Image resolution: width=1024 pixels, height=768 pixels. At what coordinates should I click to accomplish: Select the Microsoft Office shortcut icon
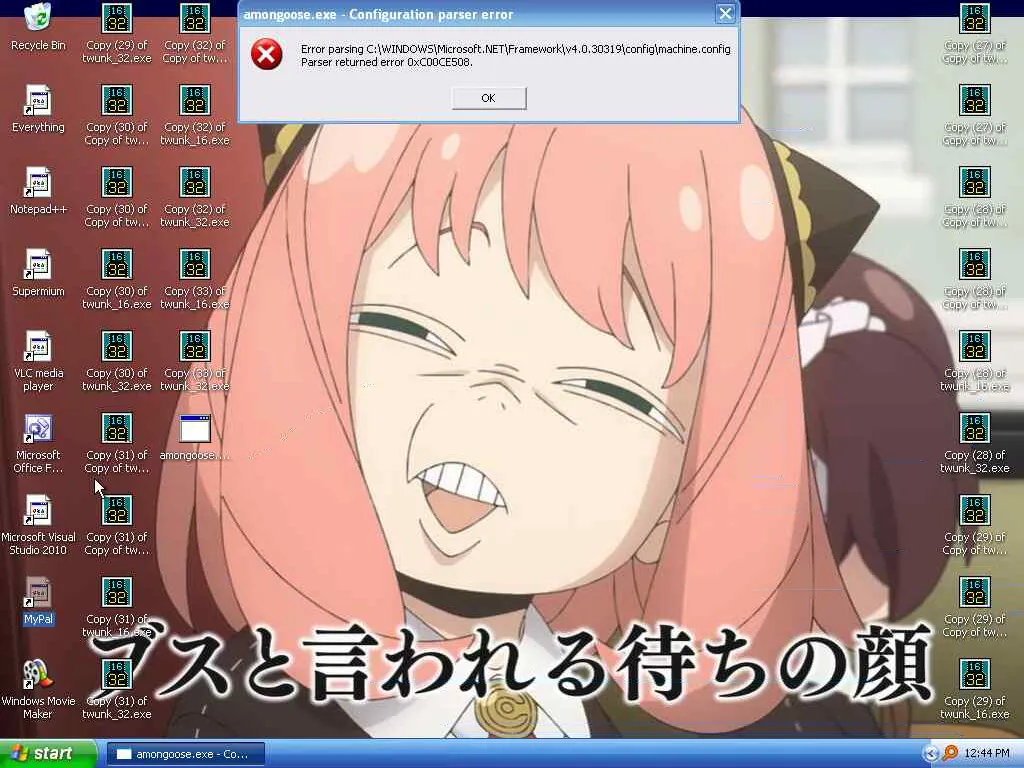pos(38,443)
